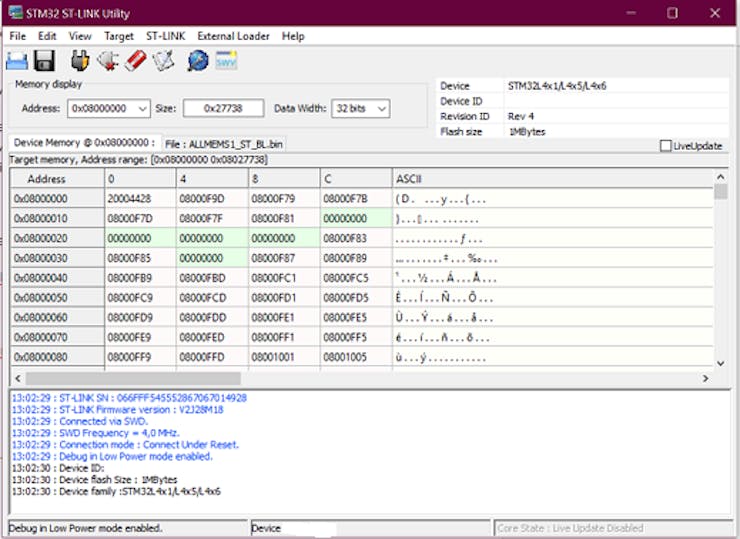Click log line Connection mode : Connect Under Reset
Screen dimensions: 740x539
coord(125,445)
